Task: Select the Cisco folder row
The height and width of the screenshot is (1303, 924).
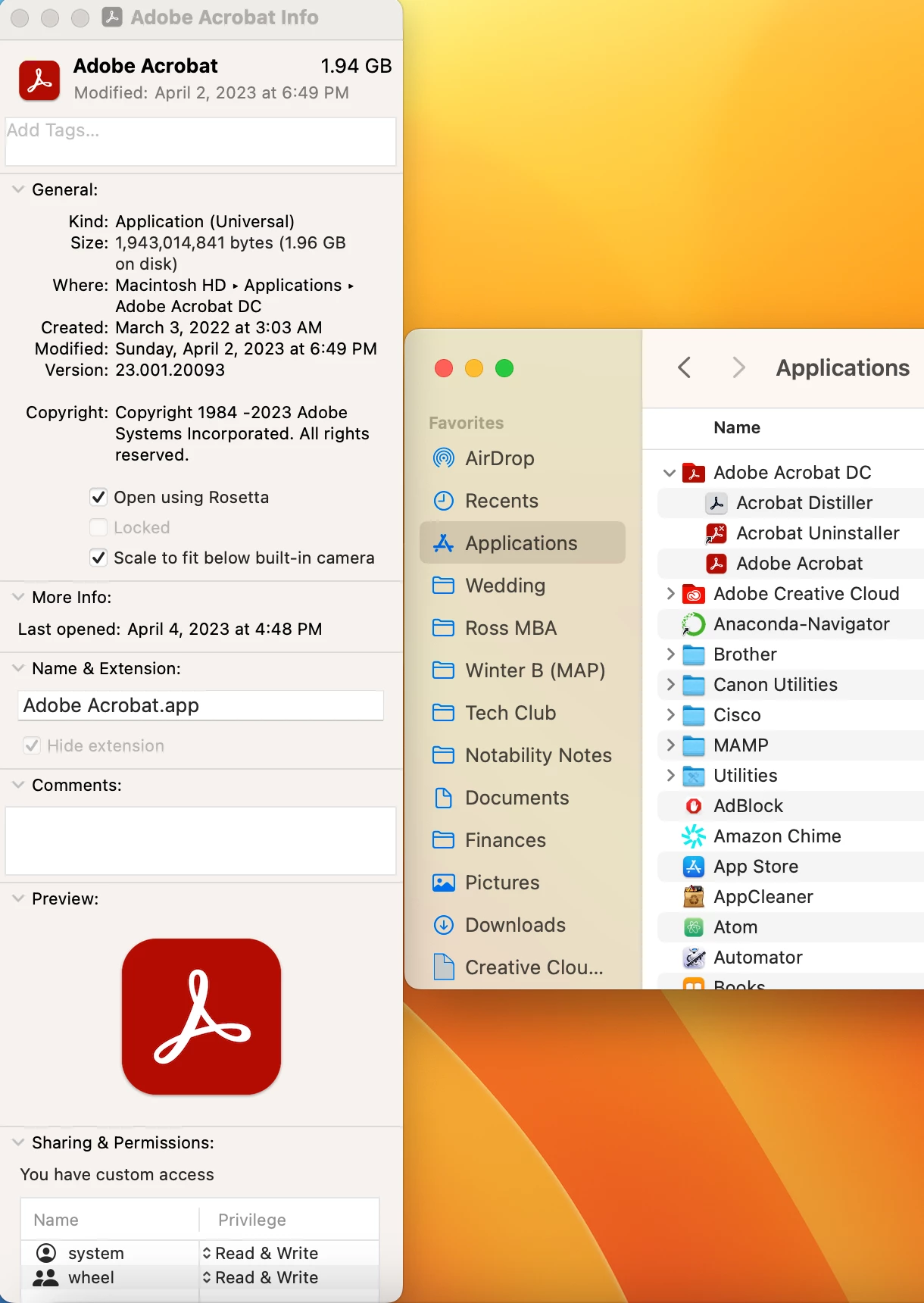Action: (791, 715)
